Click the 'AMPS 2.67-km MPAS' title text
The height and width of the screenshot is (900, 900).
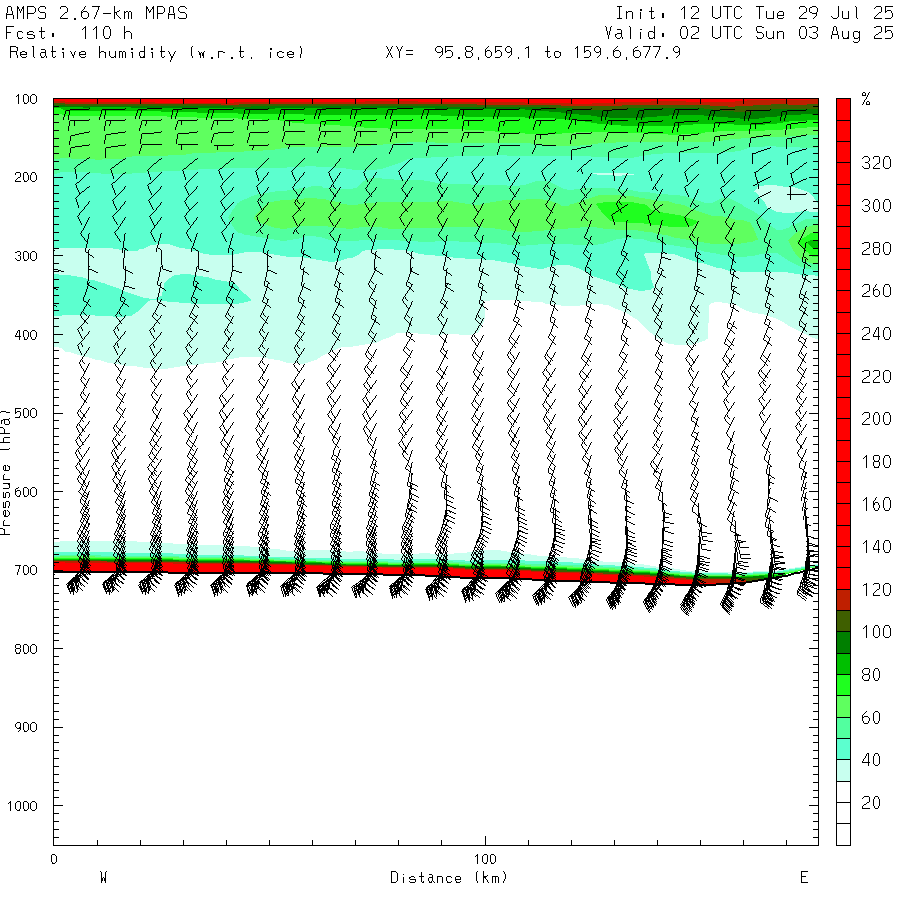coord(96,13)
